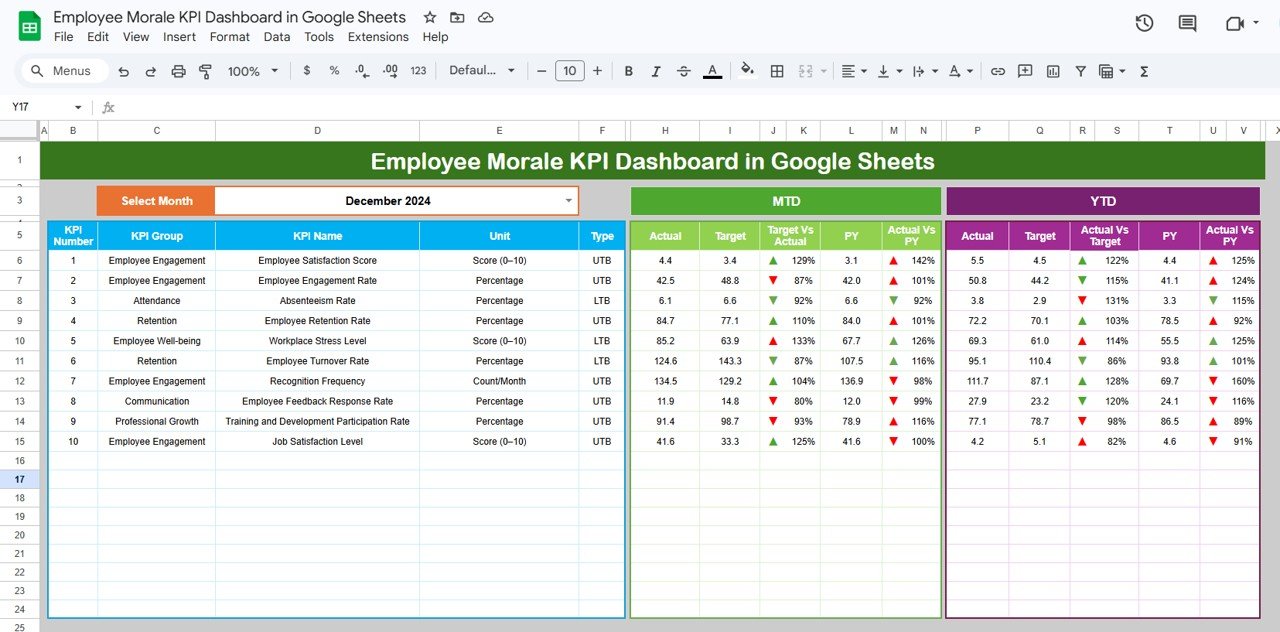Open the Data menu

coord(276,36)
